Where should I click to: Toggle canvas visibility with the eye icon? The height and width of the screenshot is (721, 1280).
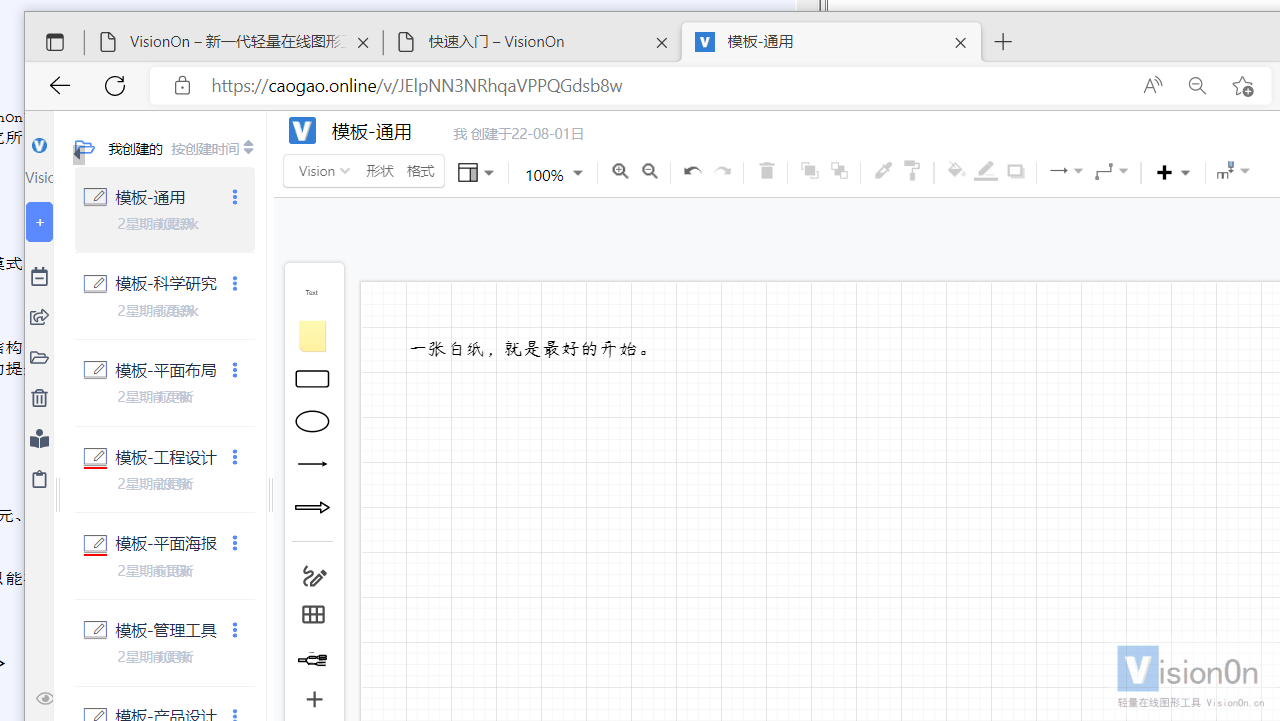(x=44, y=698)
